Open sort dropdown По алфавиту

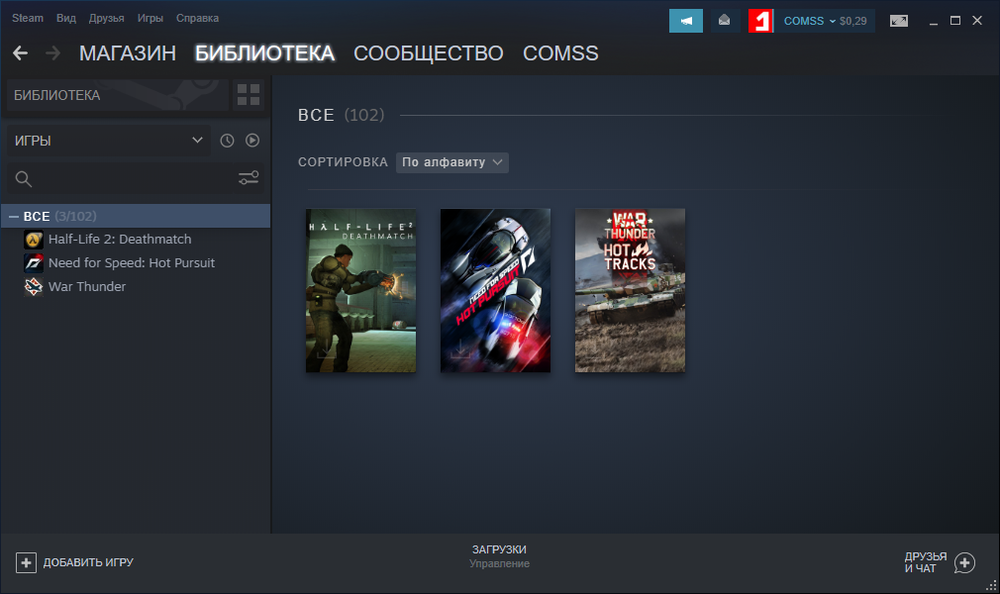tap(452, 162)
